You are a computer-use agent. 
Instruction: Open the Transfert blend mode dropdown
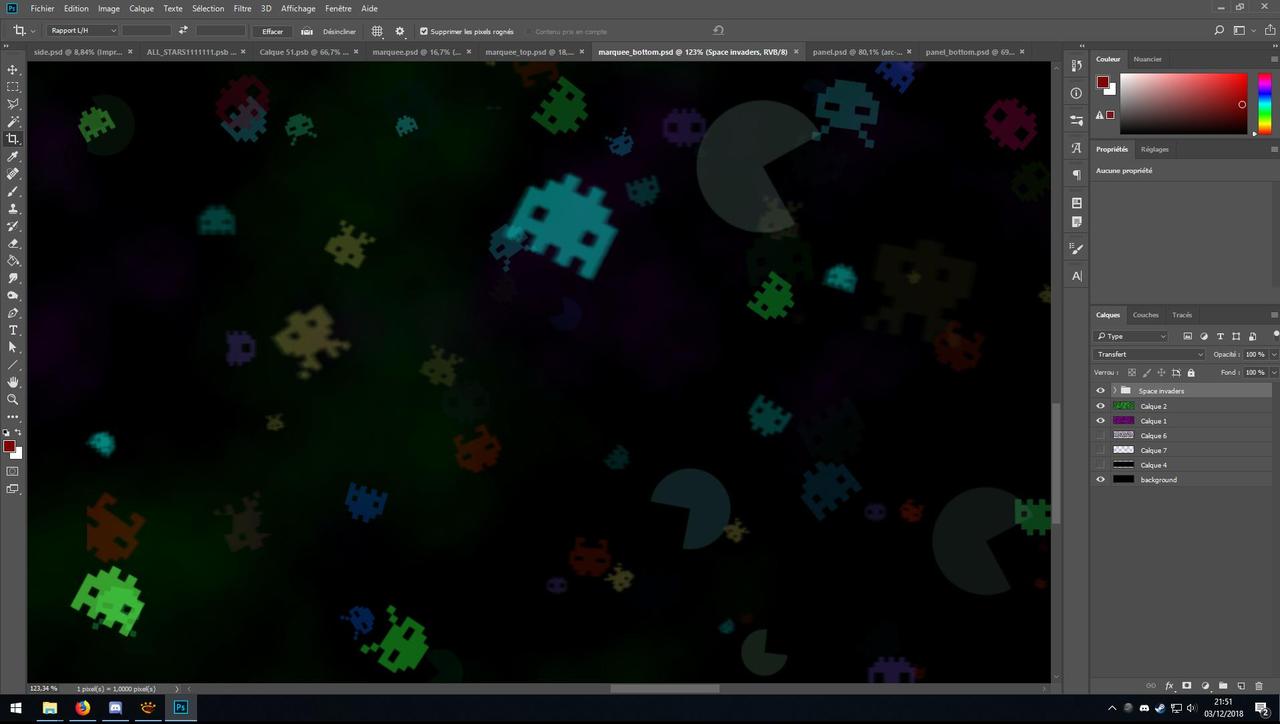coord(1150,354)
